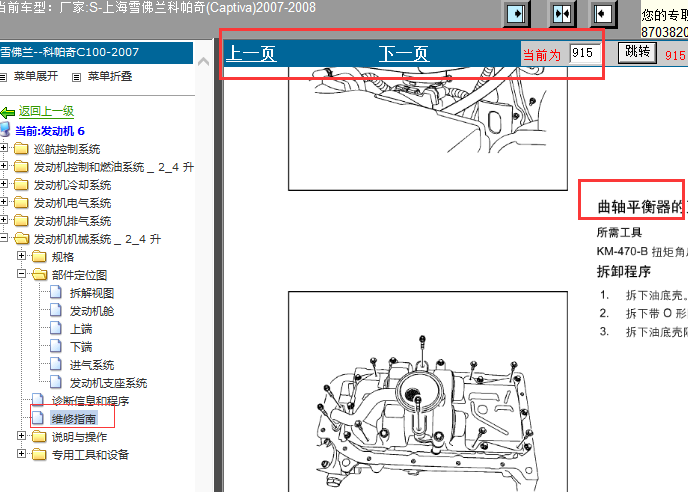Click 菜单展开 to expand menu

pyautogui.click(x=36, y=76)
